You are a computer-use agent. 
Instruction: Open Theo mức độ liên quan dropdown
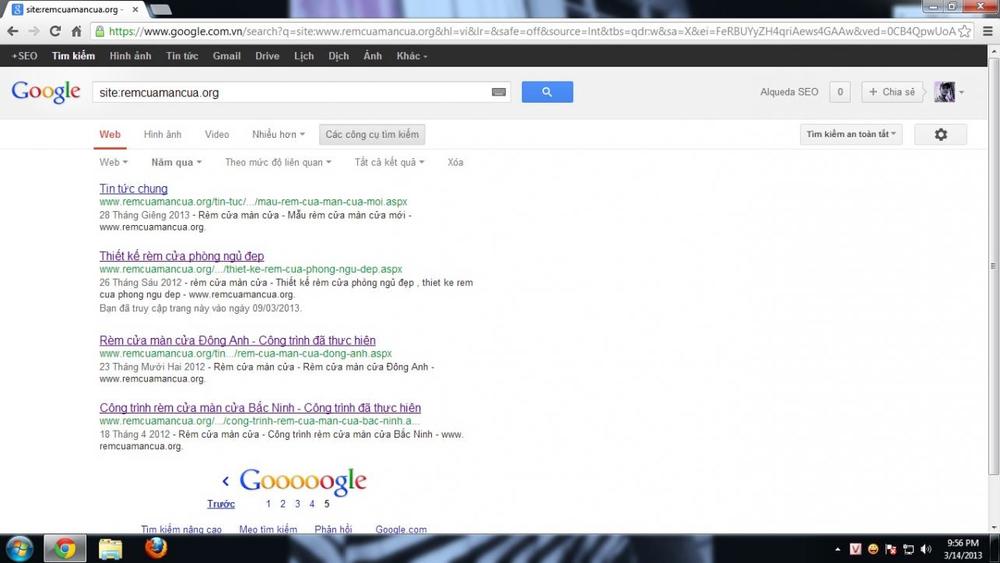(x=278, y=163)
